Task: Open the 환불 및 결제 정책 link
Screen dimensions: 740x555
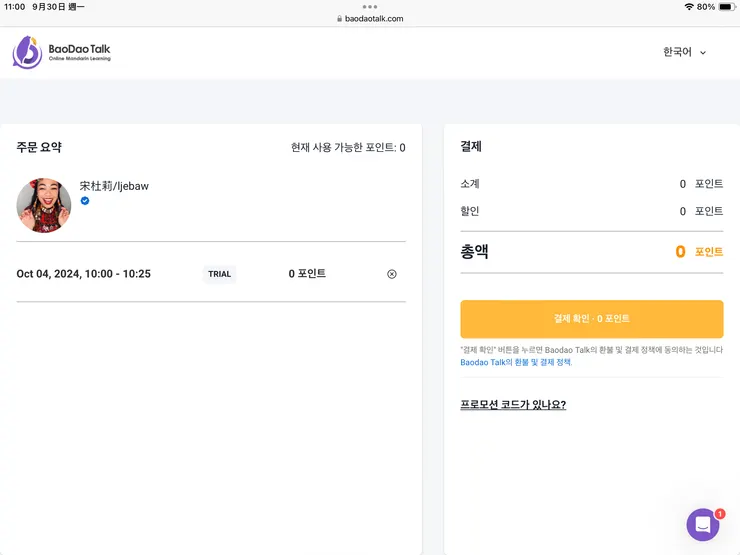Action: (x=516, y=362)
